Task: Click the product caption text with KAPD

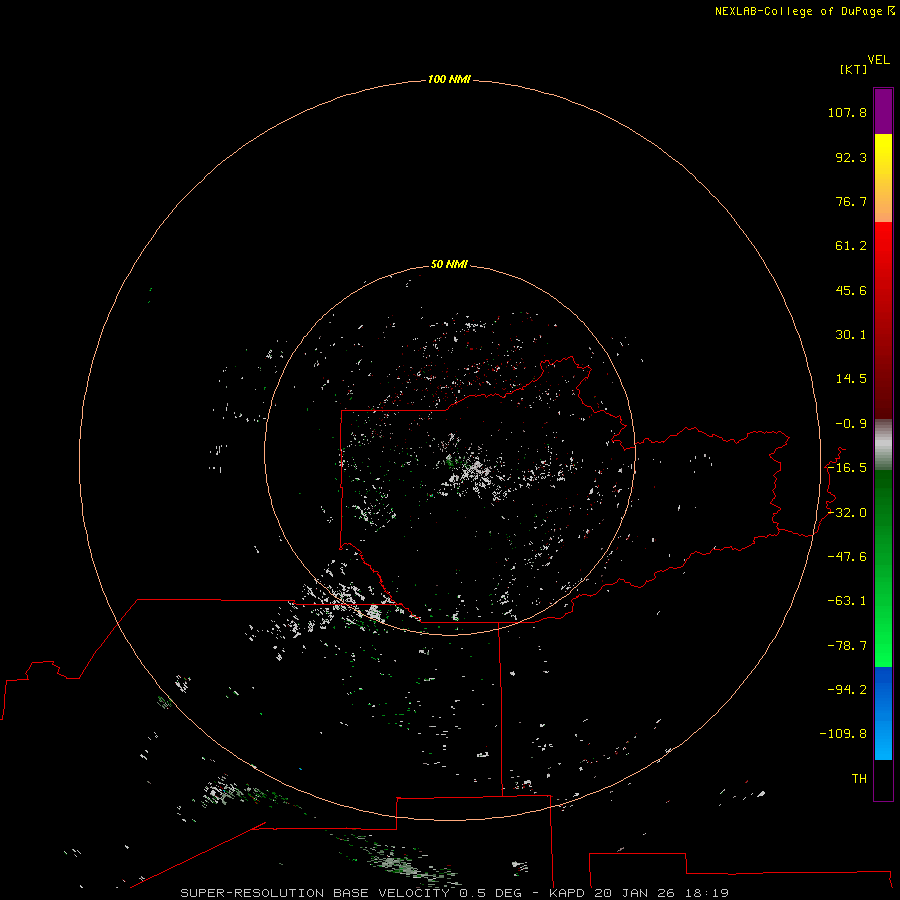Action: click(x=455, y=893)
